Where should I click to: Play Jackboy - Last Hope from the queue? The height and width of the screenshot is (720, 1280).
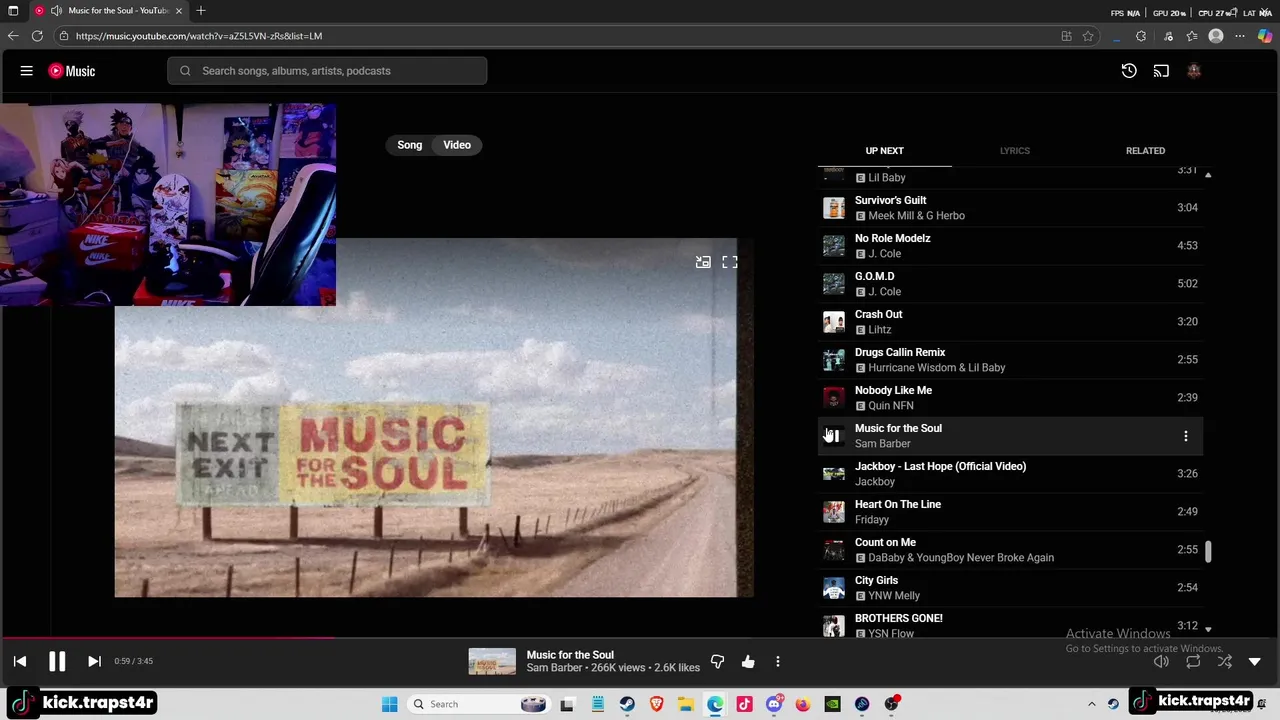pyautogui.click(x=1010, y=474)
